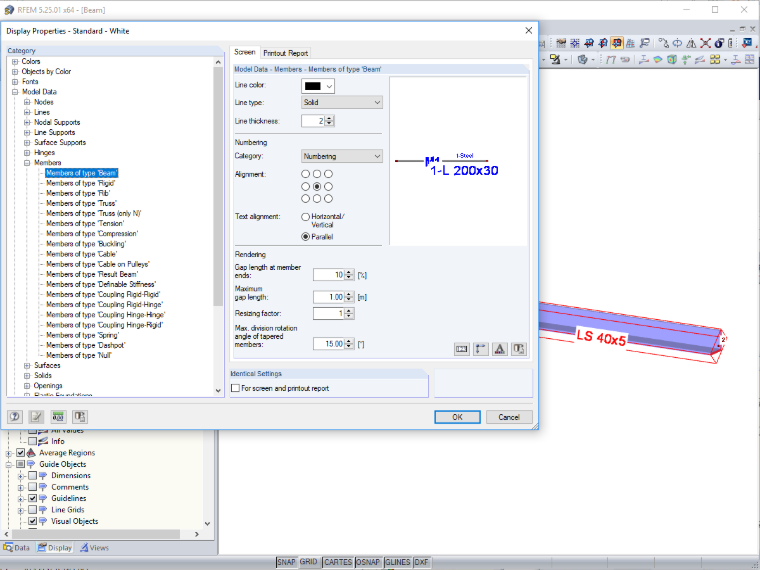Viewport: 760px width, 570px height.
Task: Click the Resizing factor input field
Action: tap(329, 314)
